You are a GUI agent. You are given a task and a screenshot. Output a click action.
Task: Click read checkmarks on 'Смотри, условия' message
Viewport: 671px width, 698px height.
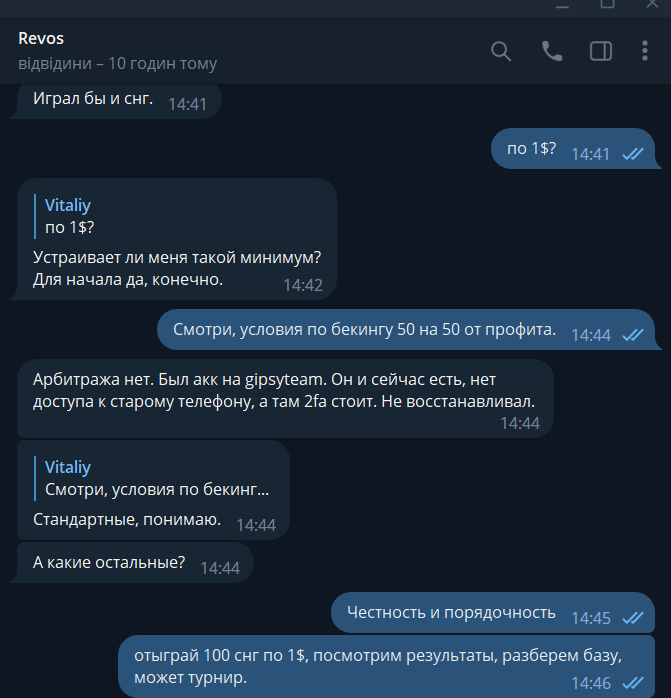pyautogui.click(x=633, y=335)
